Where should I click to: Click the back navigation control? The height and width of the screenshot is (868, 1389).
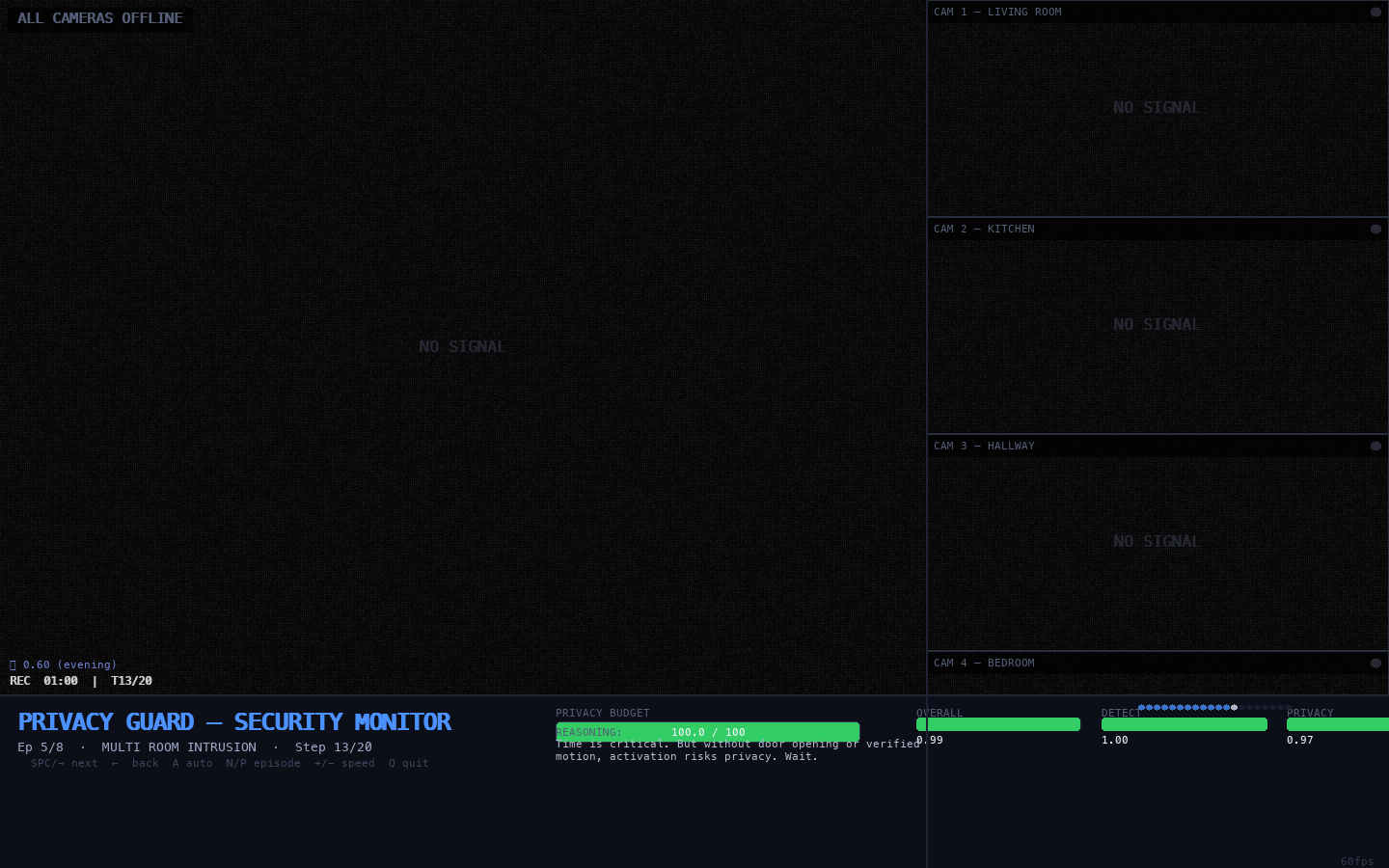click(x=135, y=763)
